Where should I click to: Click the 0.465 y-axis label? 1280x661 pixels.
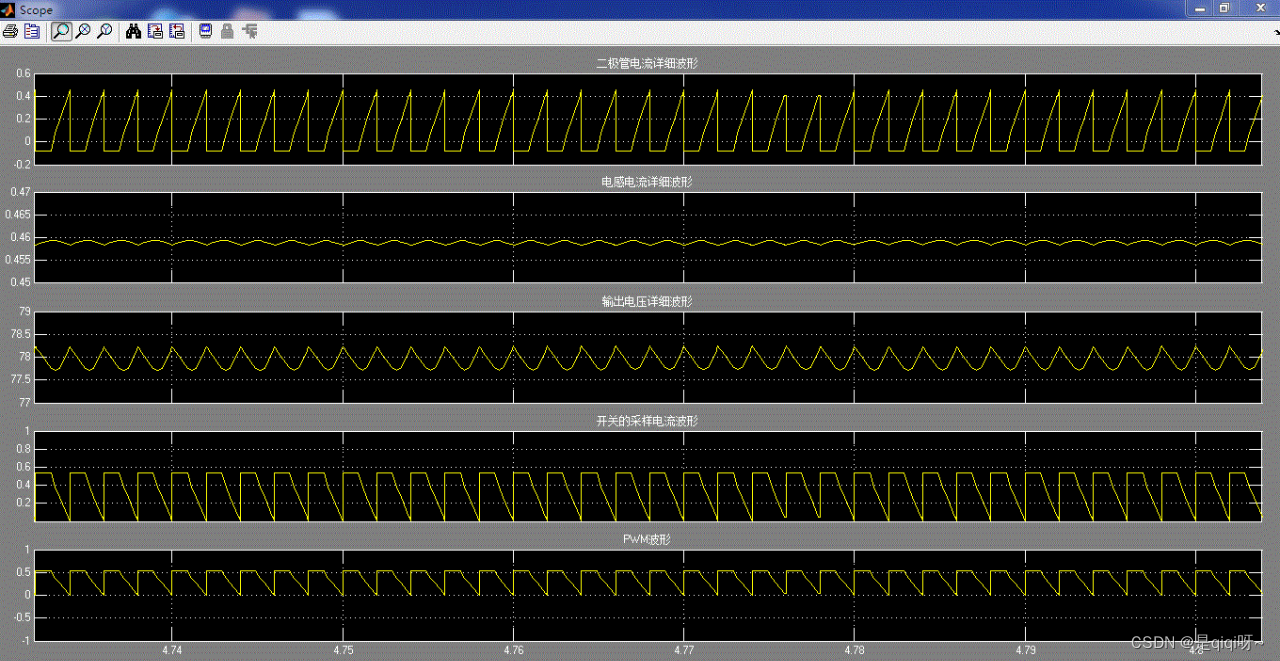tap(18, 215)
